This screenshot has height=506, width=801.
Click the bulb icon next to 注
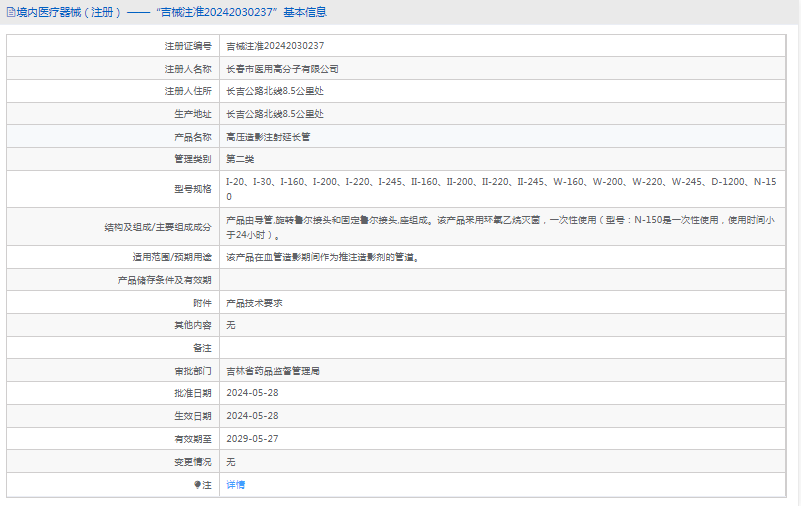(x=198, y=485)
